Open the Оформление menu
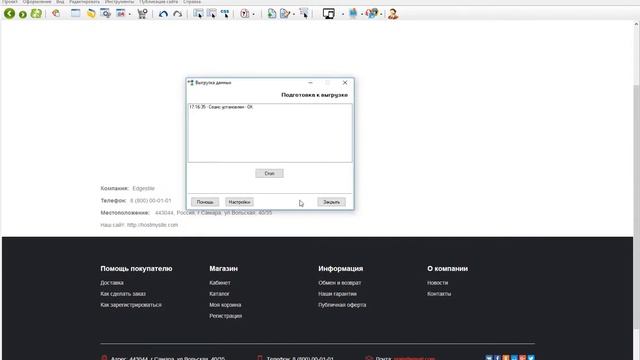This screenshot has width=640, height=360. 37,2
